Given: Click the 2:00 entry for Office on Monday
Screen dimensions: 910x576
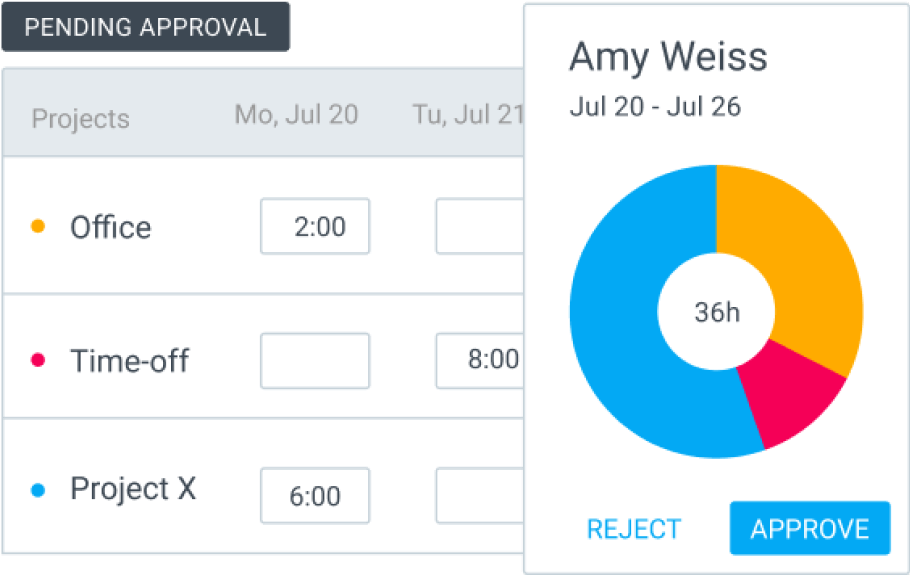Looking at the screenshot, I should point(314,226).
